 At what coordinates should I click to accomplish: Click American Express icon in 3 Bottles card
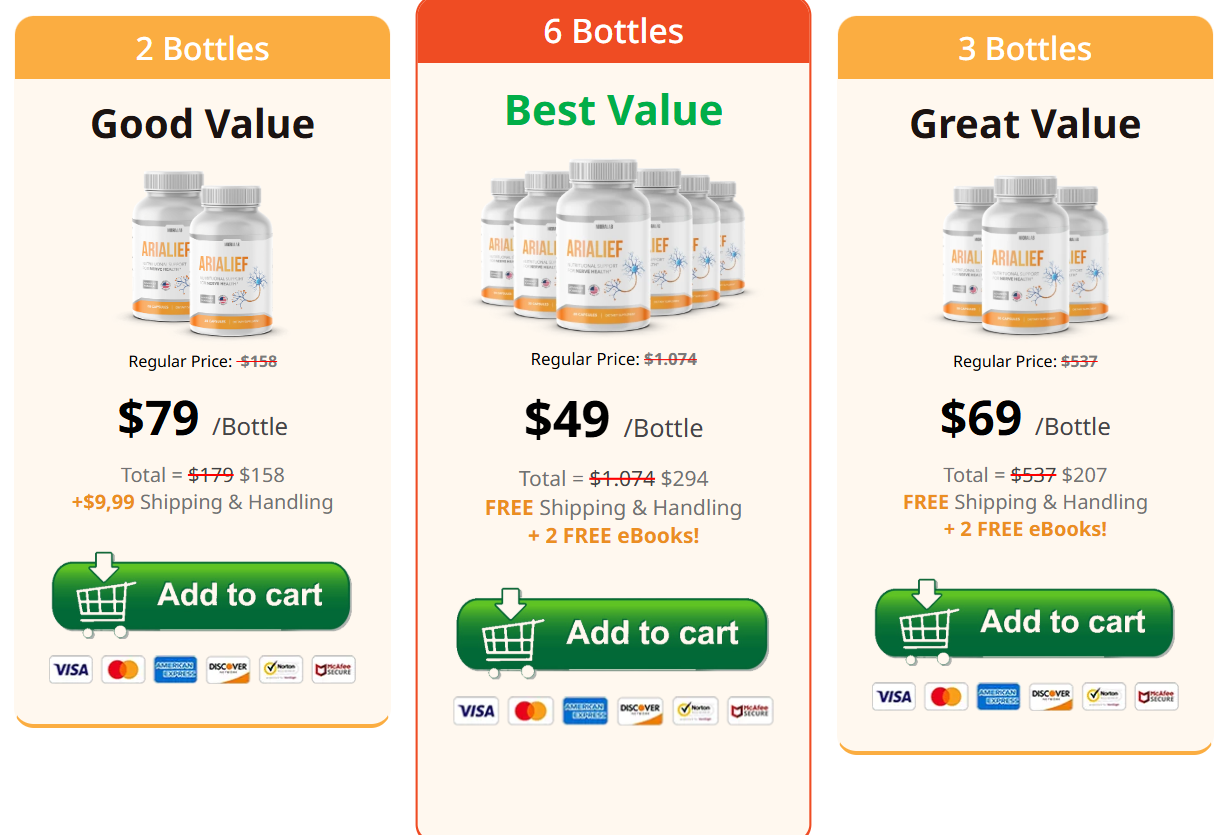coord(998,697)
